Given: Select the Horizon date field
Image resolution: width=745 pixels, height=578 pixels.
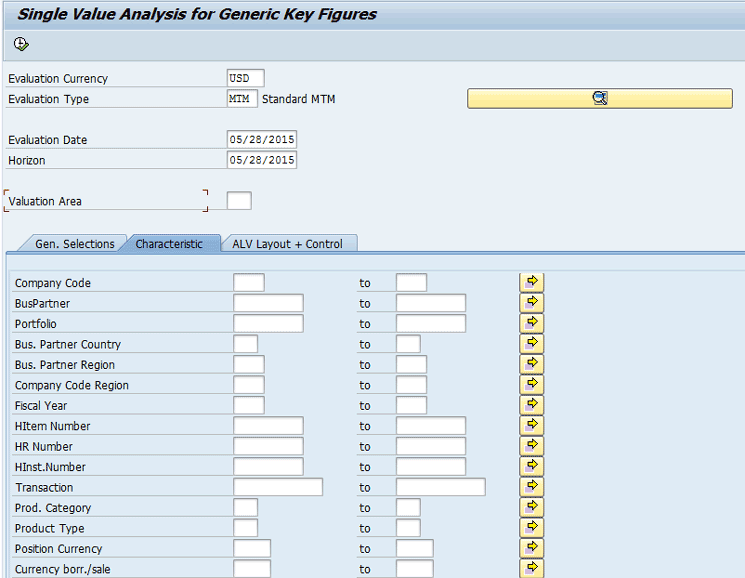Looking at the screenshot, I should [x=262, y=160].
